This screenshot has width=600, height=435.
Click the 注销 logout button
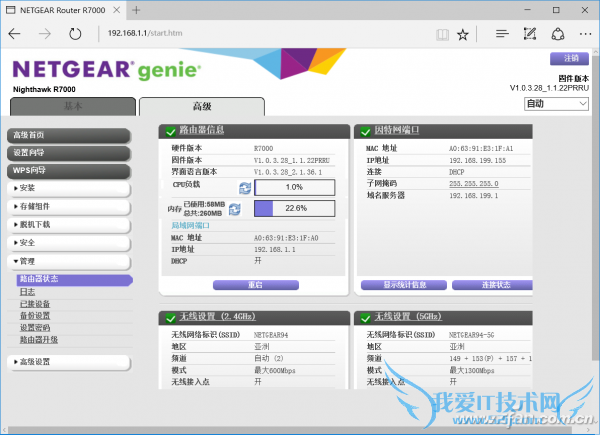coord(569,59)
